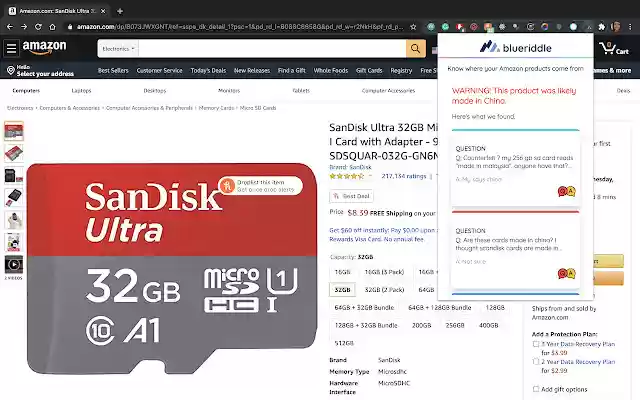Choose the 16GB (3 Pack) capacity option
640x400 pixels.
pyautogui.click(x=384, y=272)
